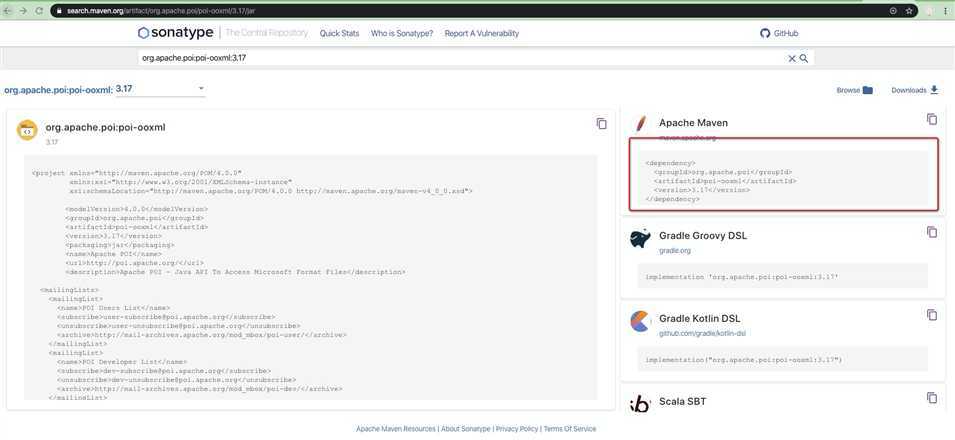The height and width of the screenshot is (440, 955).
Task: Click the Downloads button
Action: 915,90
